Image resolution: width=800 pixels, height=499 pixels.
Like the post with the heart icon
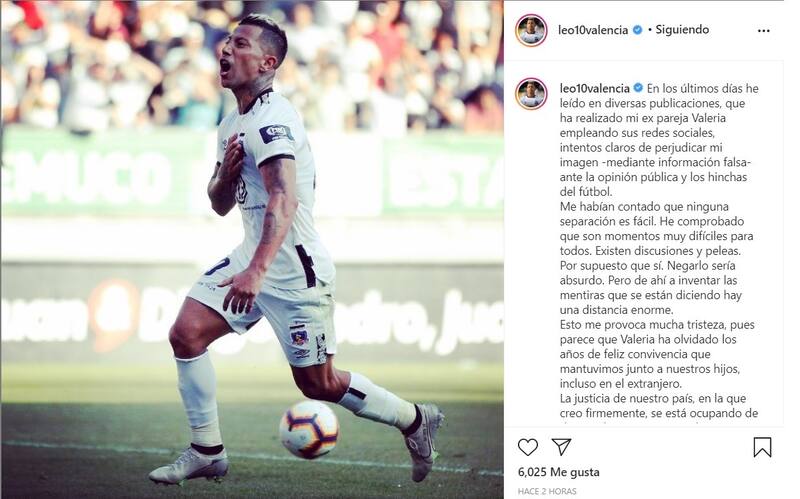click(x=528, y=447)
